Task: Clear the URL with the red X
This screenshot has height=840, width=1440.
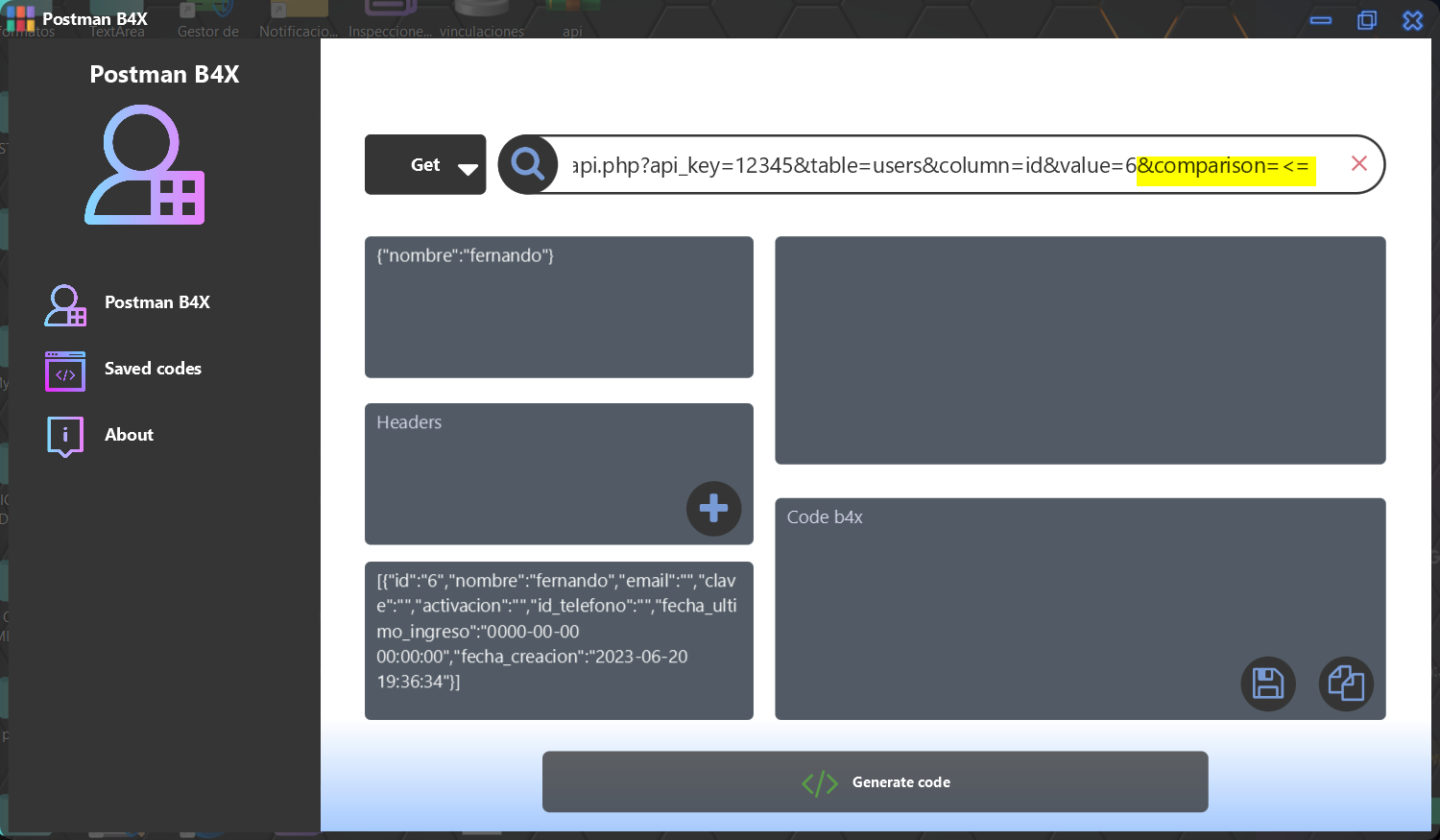Action: click(1358, 164)
